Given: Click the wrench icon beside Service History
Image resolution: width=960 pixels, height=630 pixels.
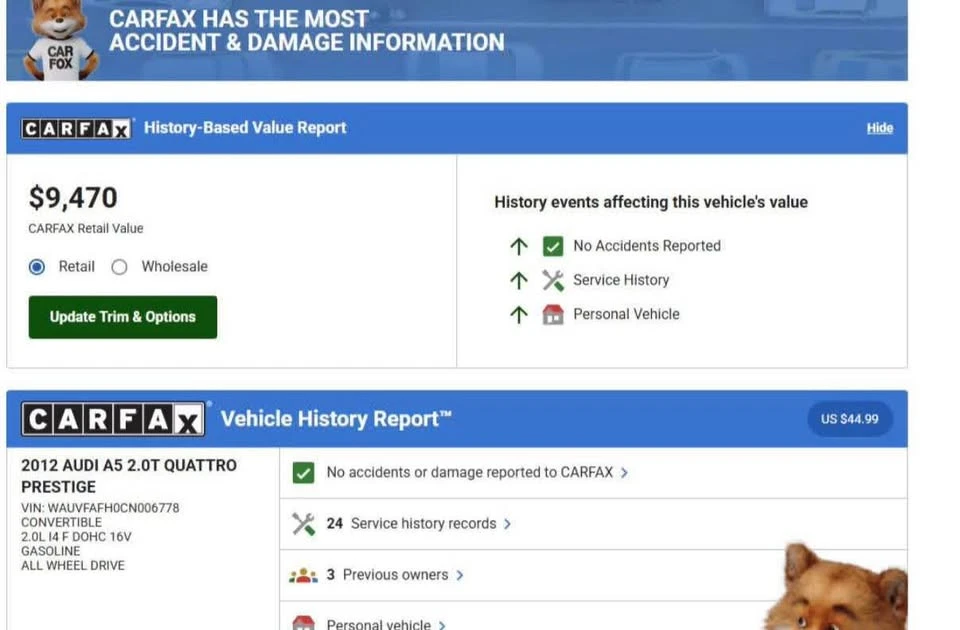Looking at the screenshot, I should [553, 280].
